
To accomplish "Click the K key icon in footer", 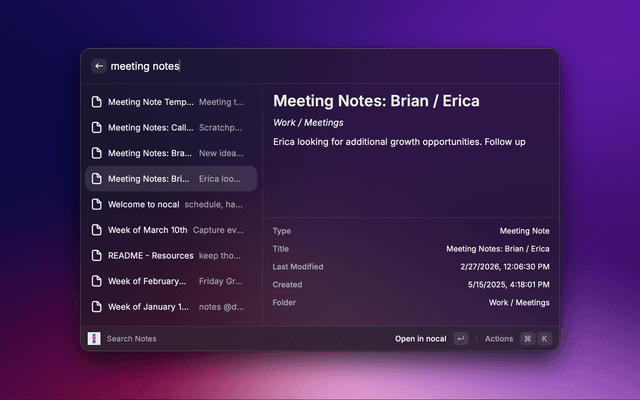I will click(544, 339).
